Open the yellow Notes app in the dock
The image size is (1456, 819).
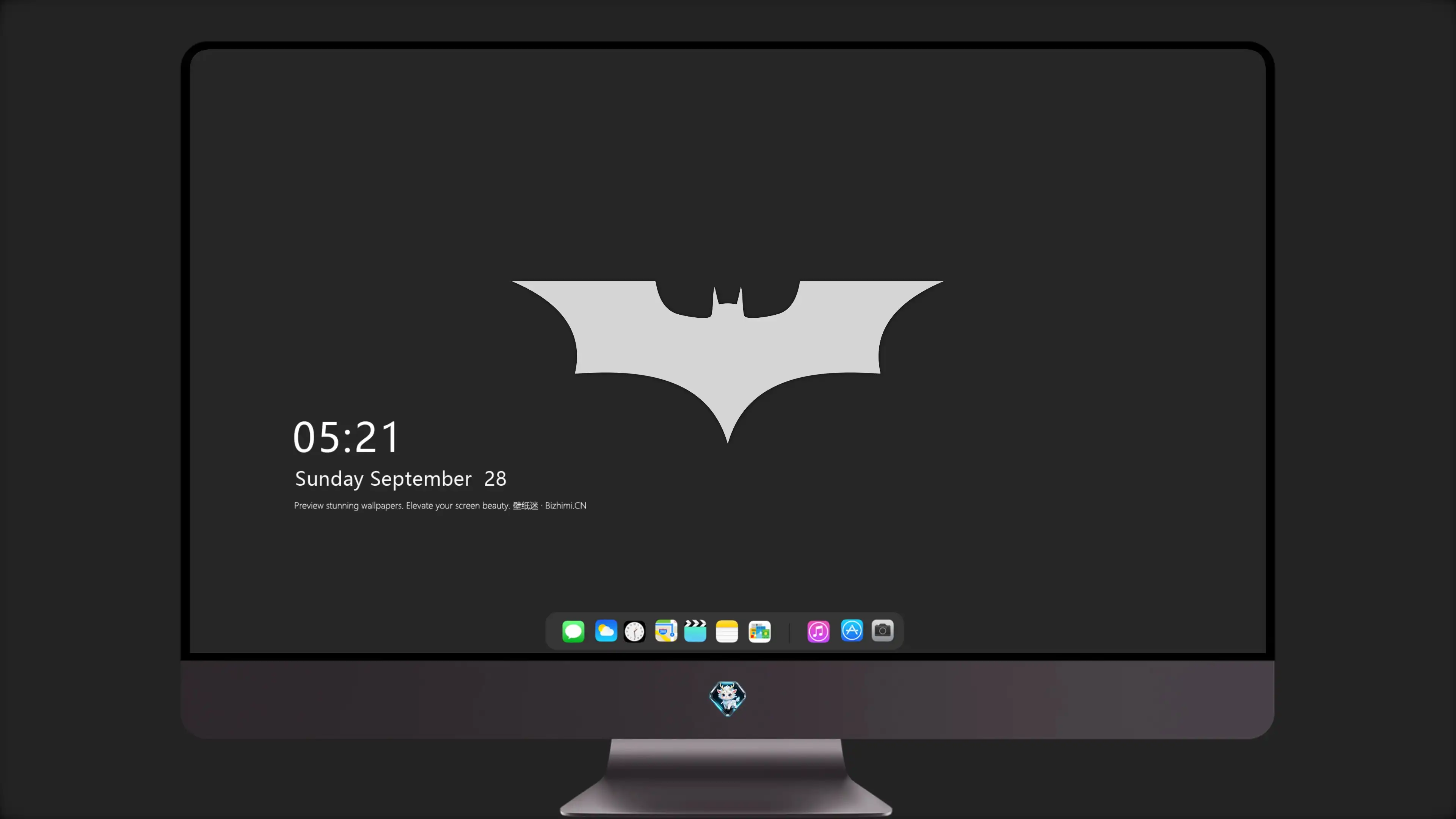727,631
